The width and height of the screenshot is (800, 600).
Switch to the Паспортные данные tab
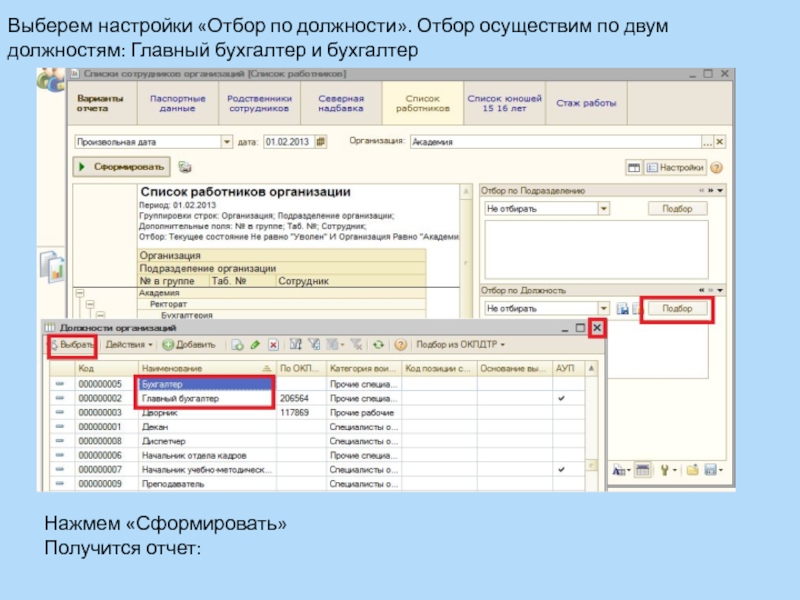177,104
